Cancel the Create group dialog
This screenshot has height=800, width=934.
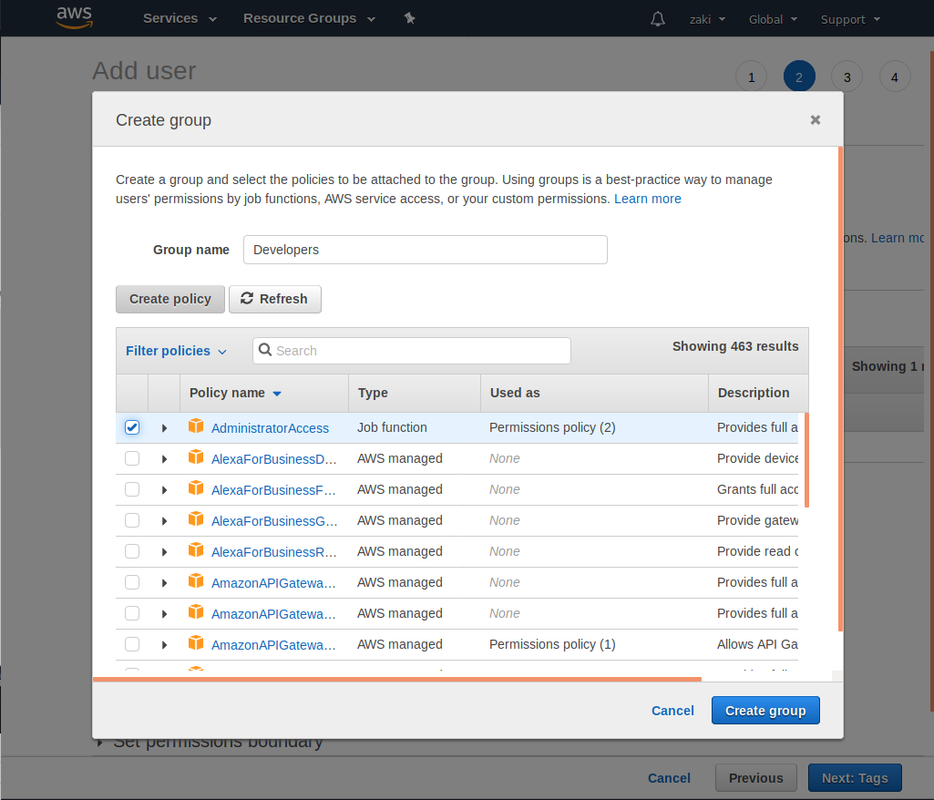[x=673, y=710]
